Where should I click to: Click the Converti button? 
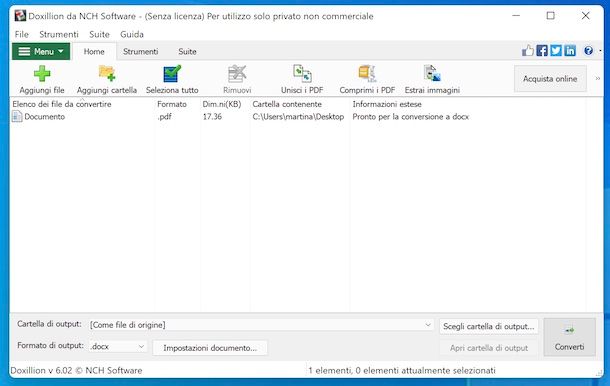click(x=570, y=337)
